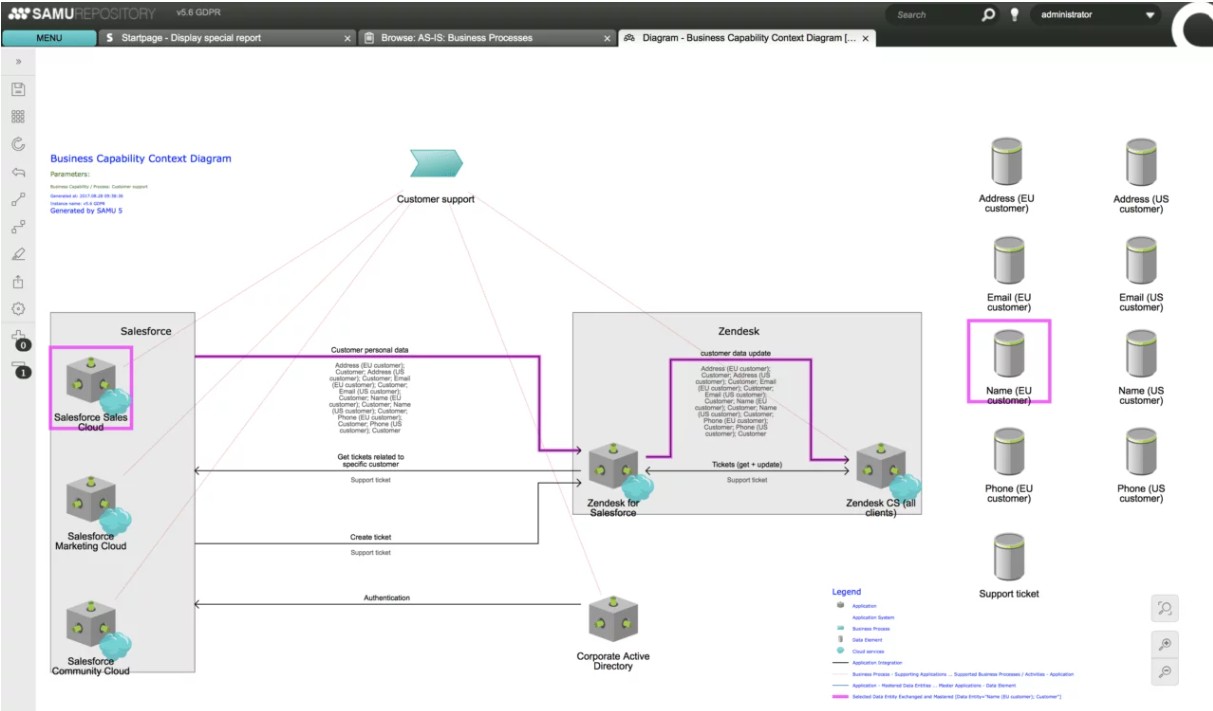Screen dimensions: 1213x711
Task: Open diagram settings gear icon
Action: 18,309
